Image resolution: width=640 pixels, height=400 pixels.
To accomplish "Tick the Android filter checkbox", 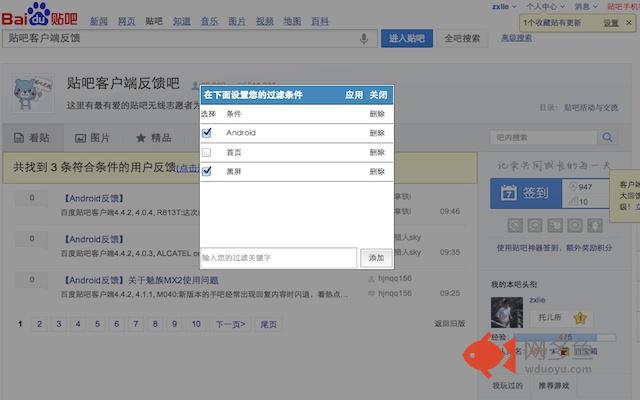I will pyautogui.click(x=207, y=132).
